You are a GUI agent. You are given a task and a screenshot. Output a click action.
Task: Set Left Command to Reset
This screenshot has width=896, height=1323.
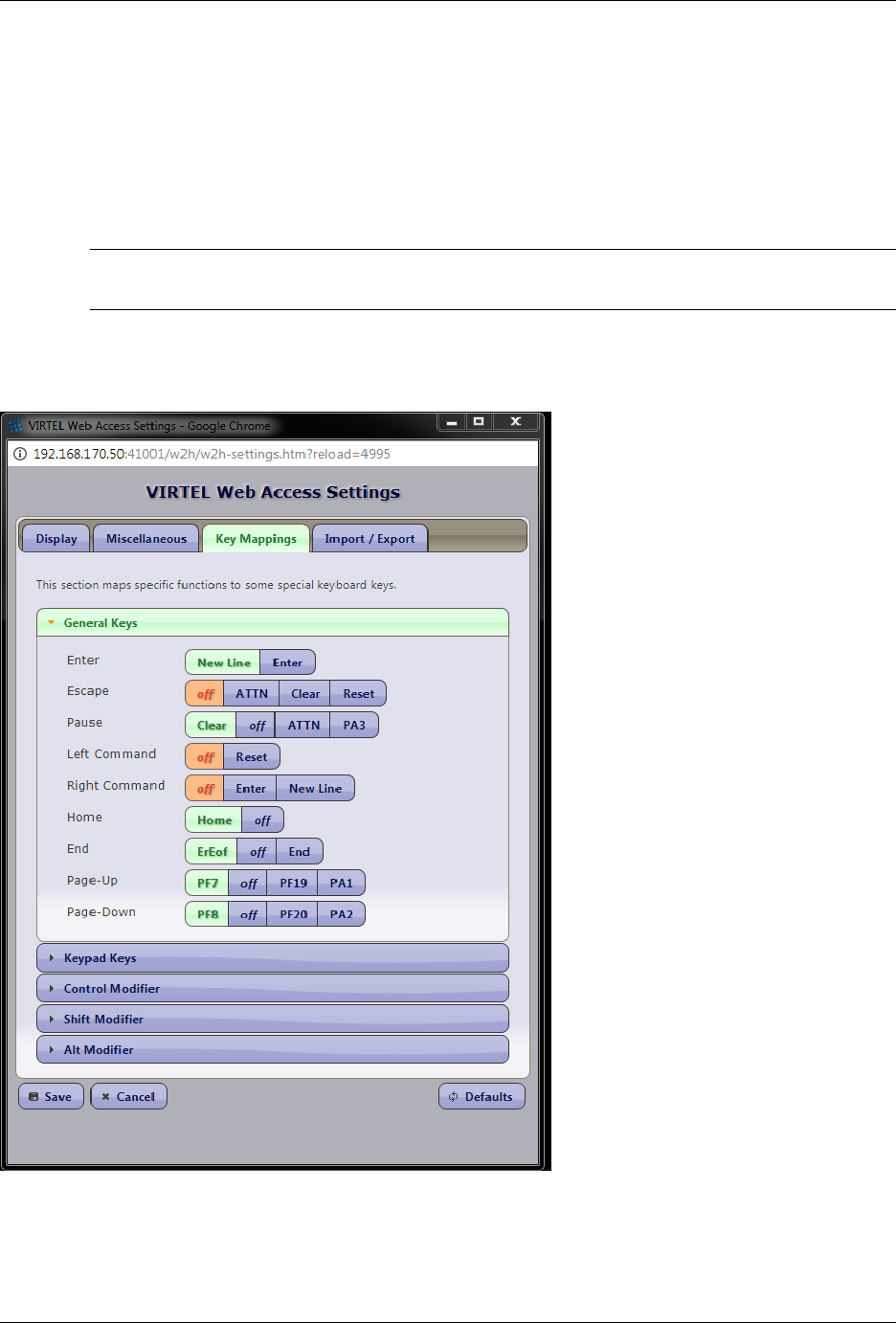[x=252, y=757]
